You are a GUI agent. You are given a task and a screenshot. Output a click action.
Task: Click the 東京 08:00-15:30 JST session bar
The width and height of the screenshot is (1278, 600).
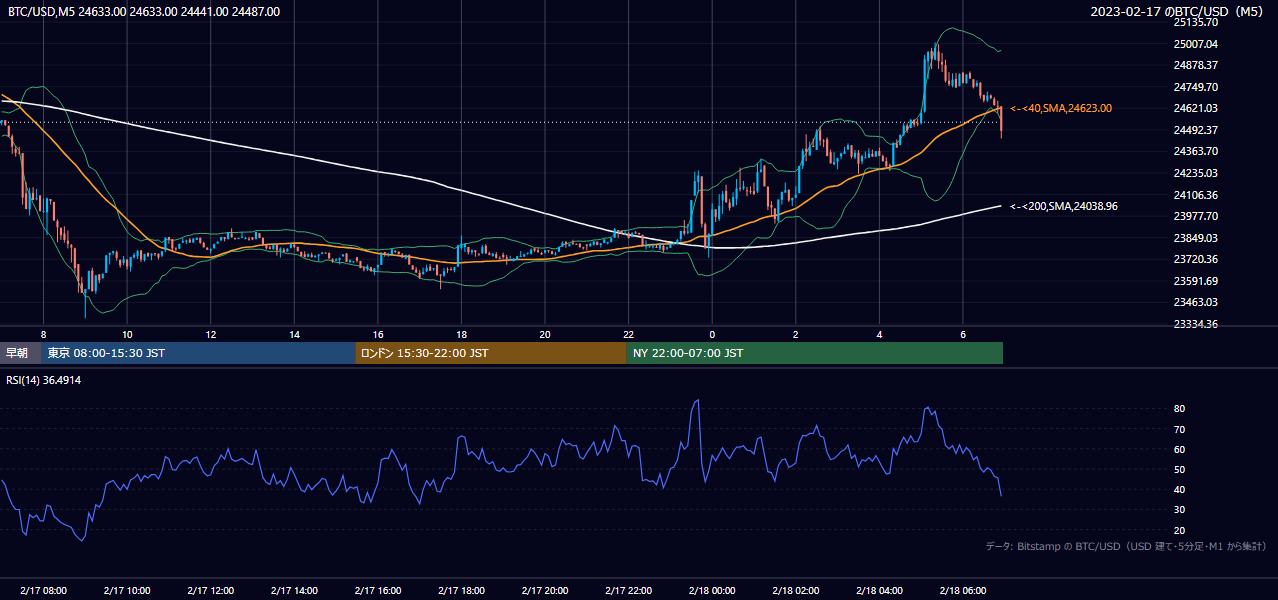pos(198,353)
